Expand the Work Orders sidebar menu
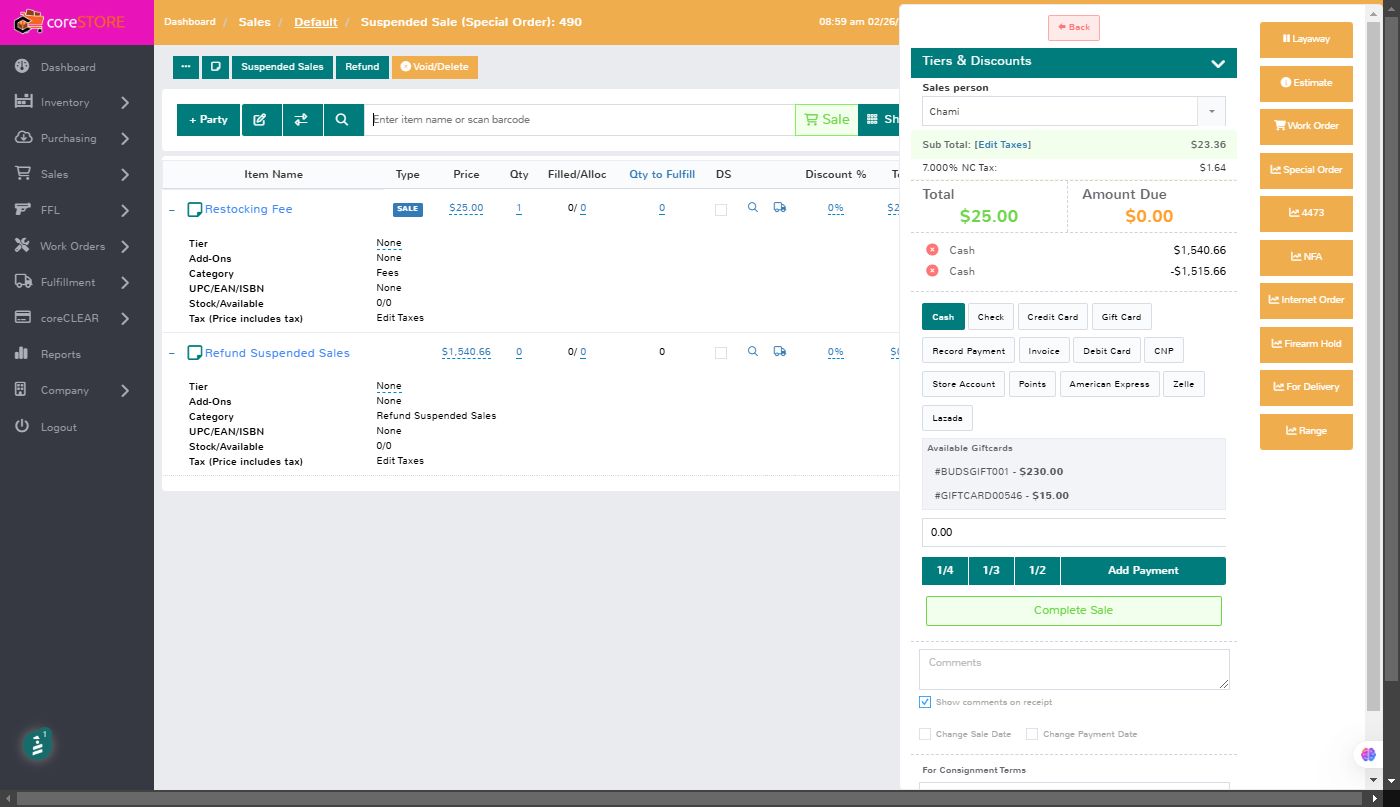Image resolution: width=1400 pixels, height=807 pixels. click(125, 247)
